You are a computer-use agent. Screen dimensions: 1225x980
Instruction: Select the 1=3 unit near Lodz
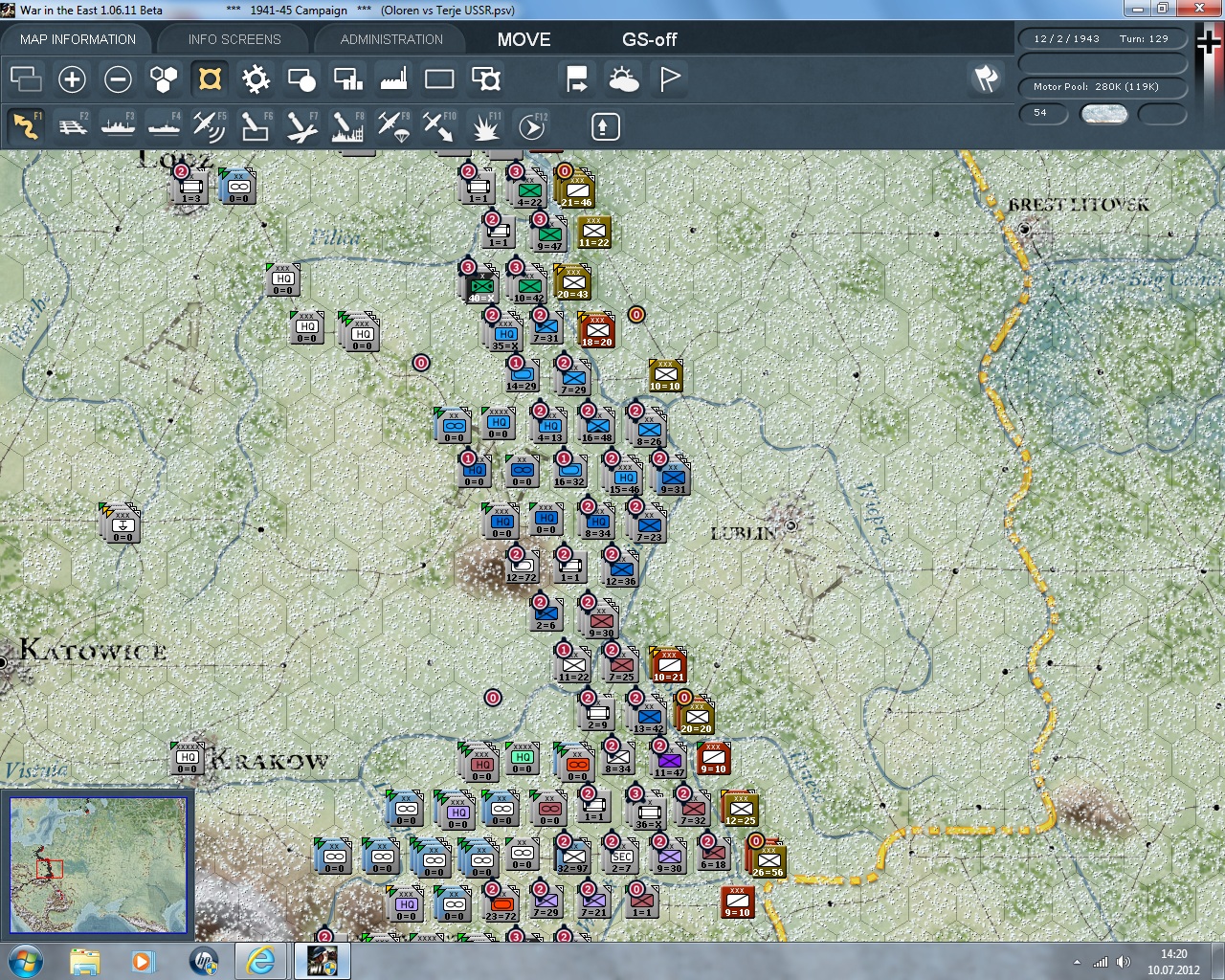pos(191,188)
